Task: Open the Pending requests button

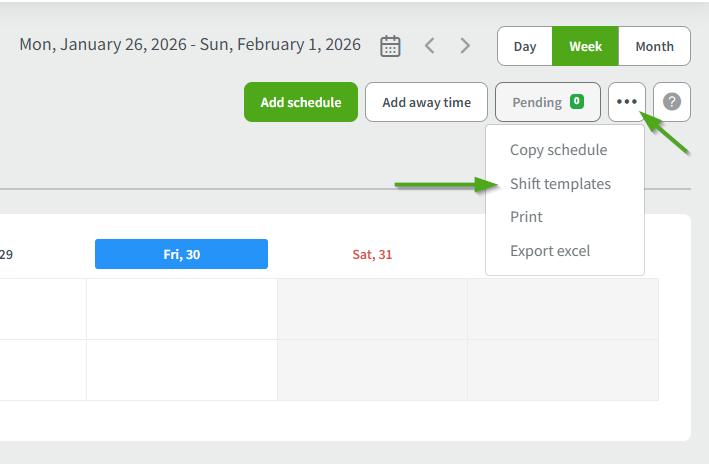Action: coord(548,102)
